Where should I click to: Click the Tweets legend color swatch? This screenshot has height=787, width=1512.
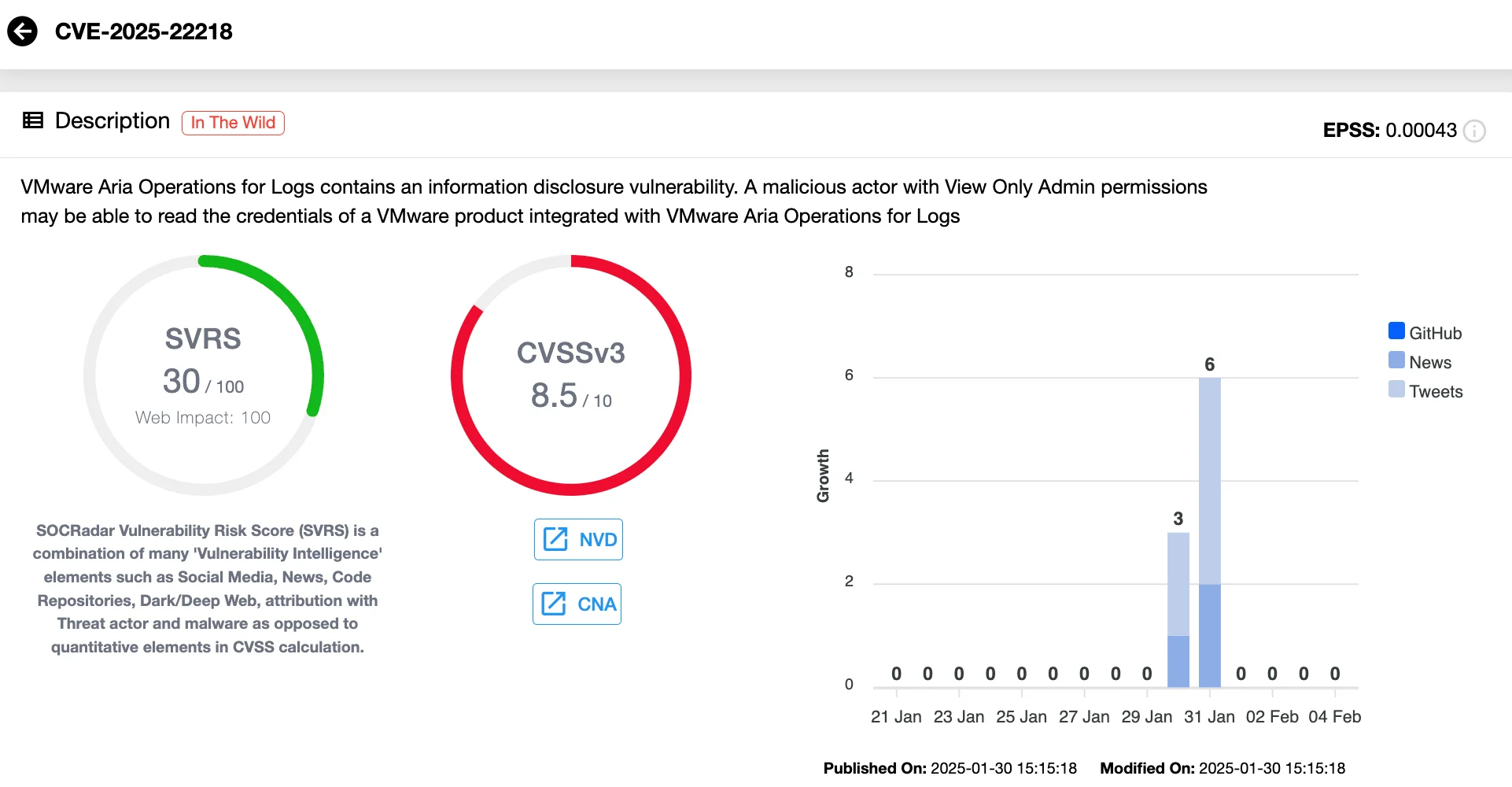click(x=1396, y=389)
